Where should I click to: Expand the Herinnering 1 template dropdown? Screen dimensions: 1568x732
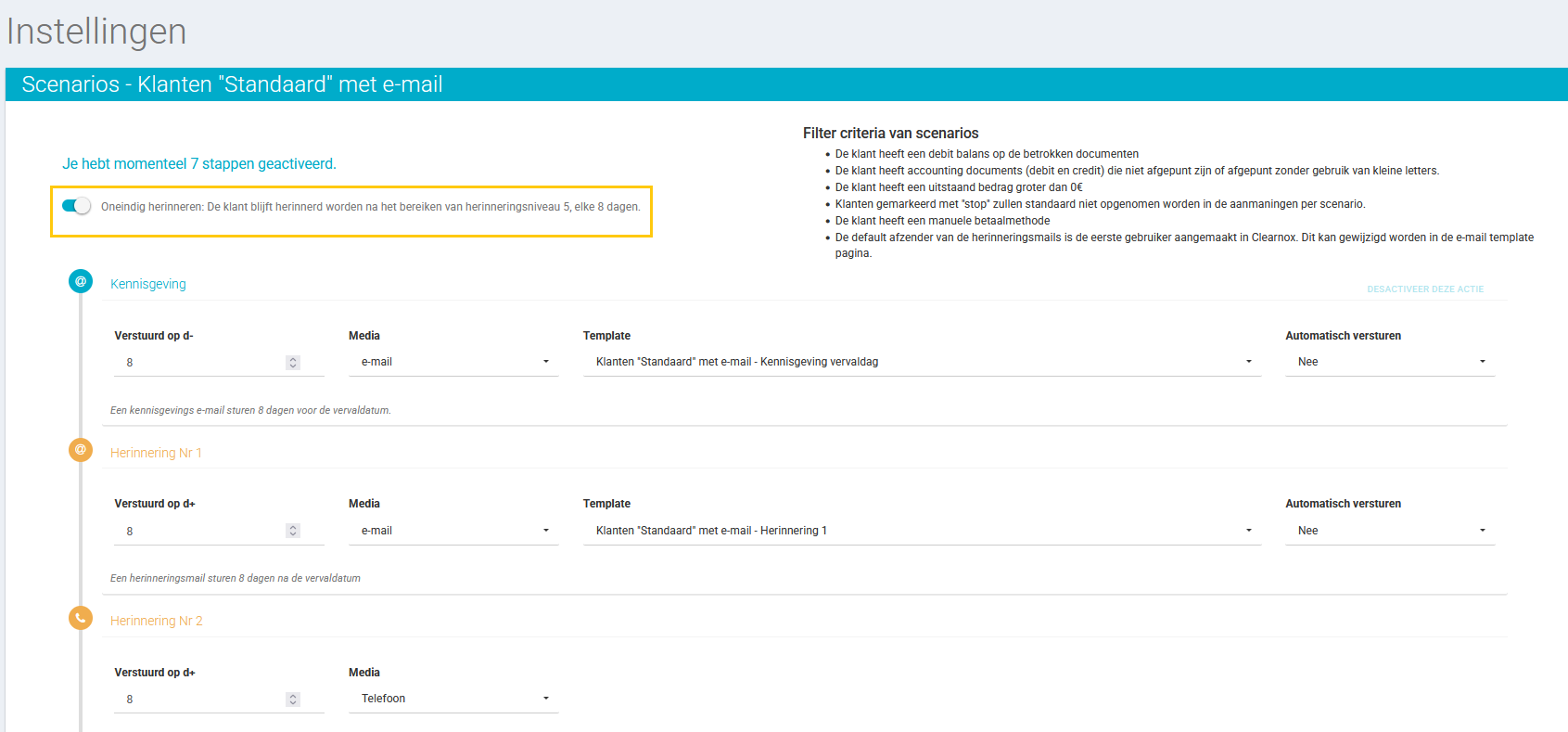click(922, 531)
